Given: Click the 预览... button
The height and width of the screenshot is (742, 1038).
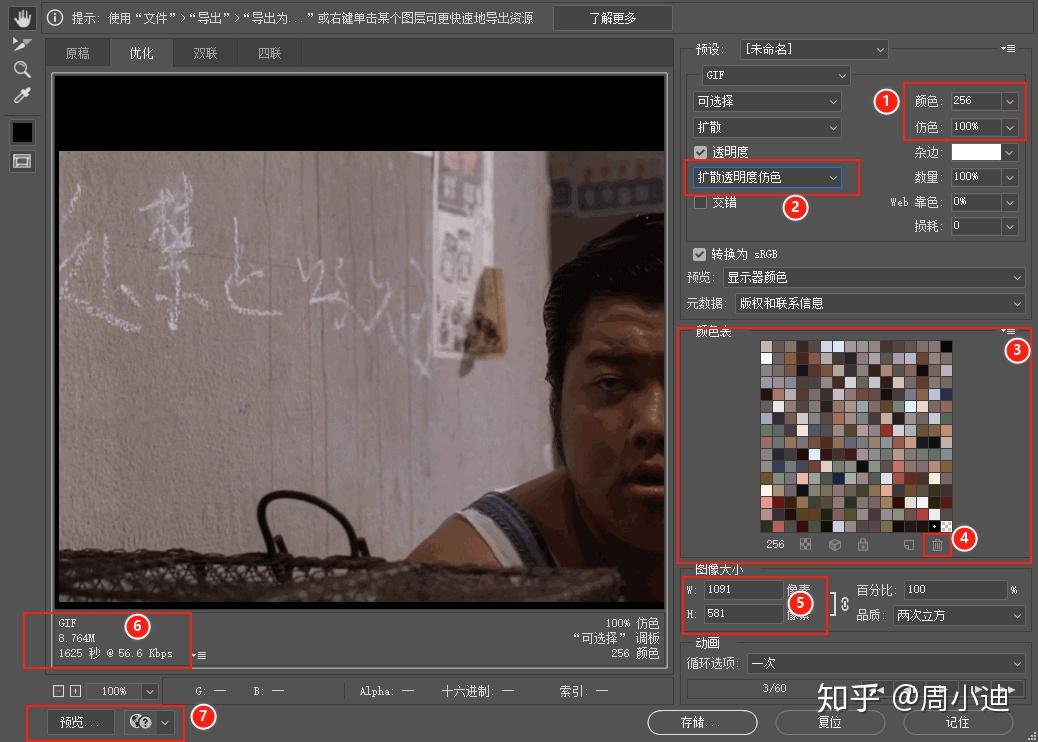Looking at the screenshot, I should click(79, 722).
